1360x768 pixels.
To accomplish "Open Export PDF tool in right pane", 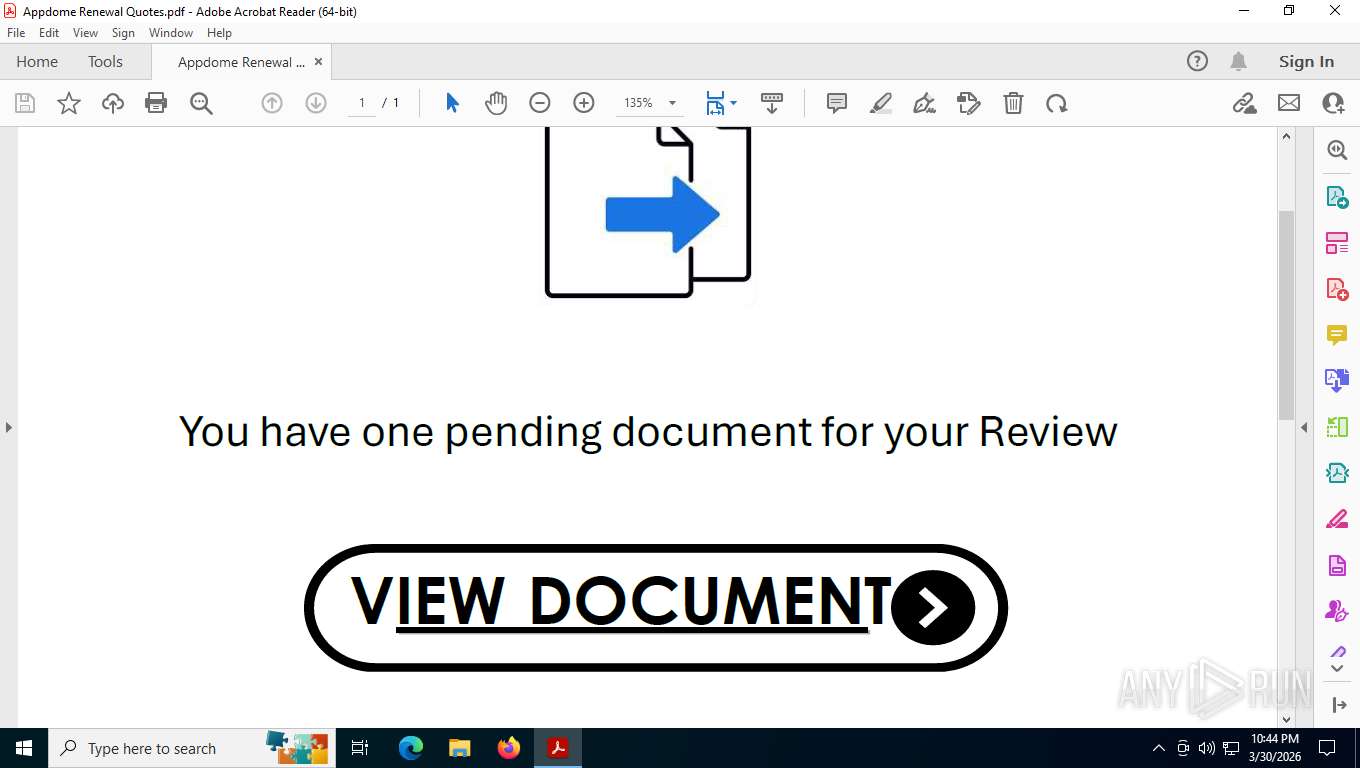I will [1337, 197].
